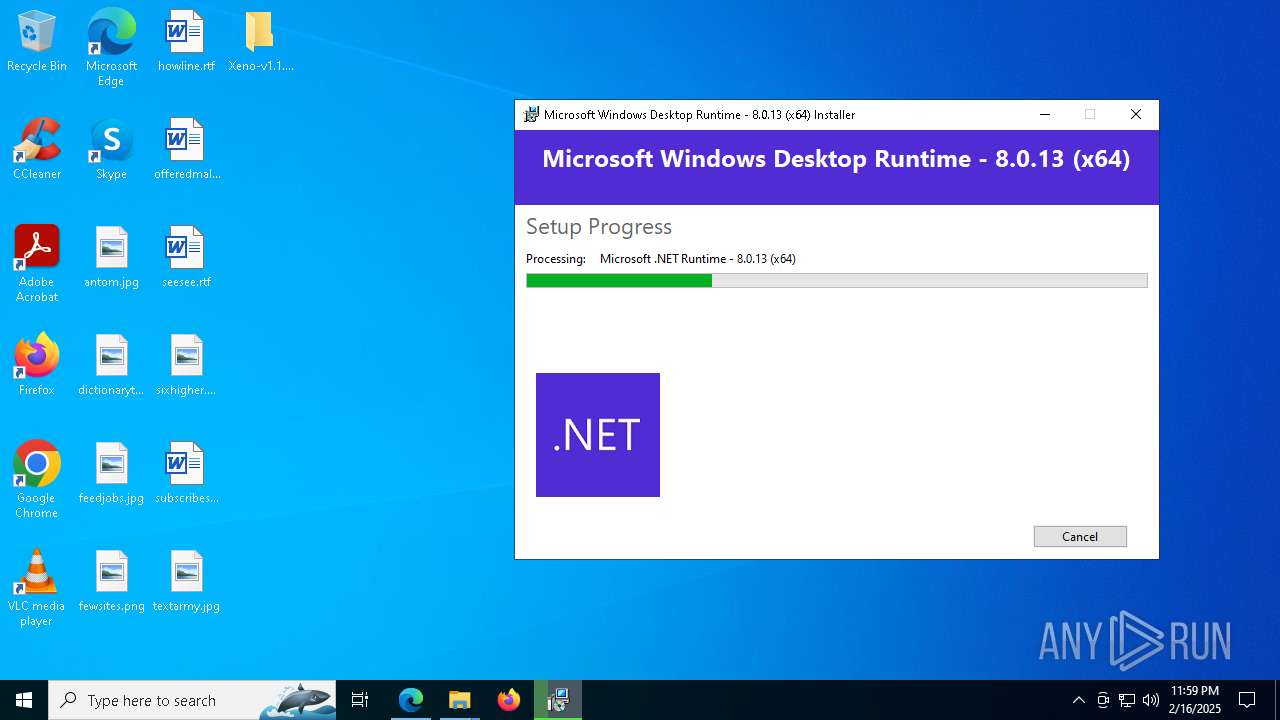Click the 'Setup Progress' heading
Image resolution: width=1280 pixels, height=720 pixels.
[x=599, y=227]
